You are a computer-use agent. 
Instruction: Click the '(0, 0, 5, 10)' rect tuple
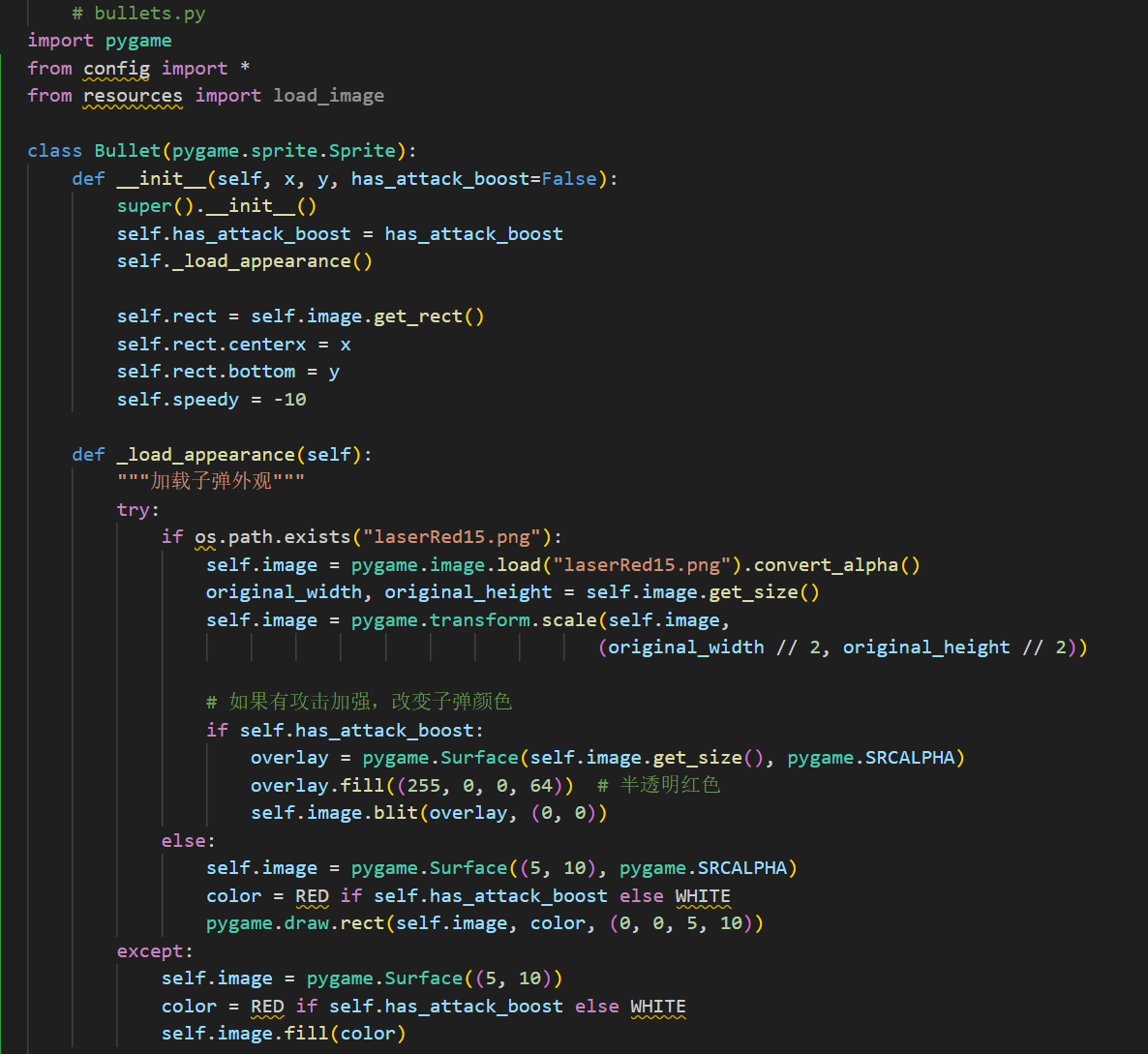[680, 923]
